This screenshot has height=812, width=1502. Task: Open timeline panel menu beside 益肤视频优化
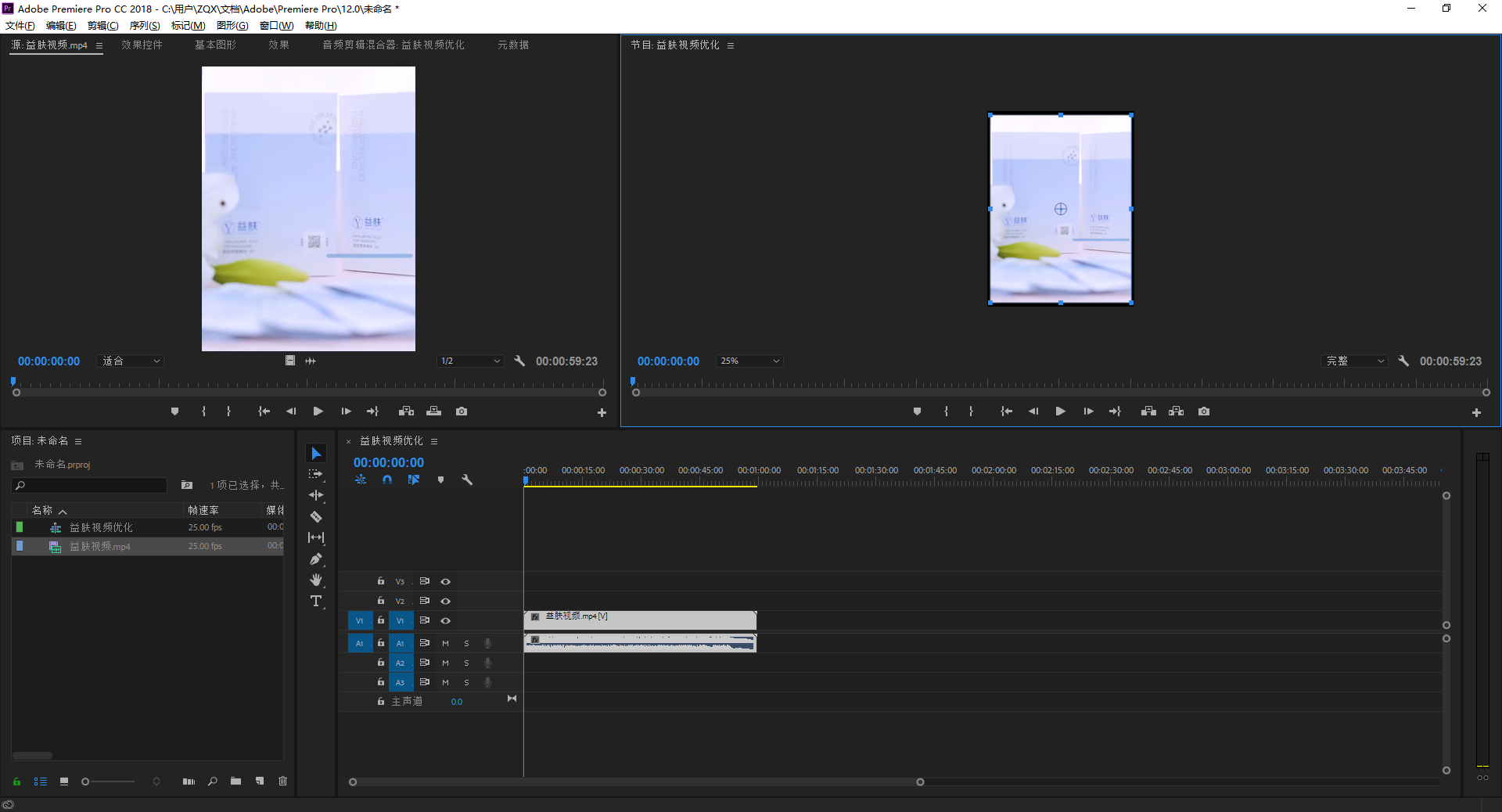pos(434,441)
